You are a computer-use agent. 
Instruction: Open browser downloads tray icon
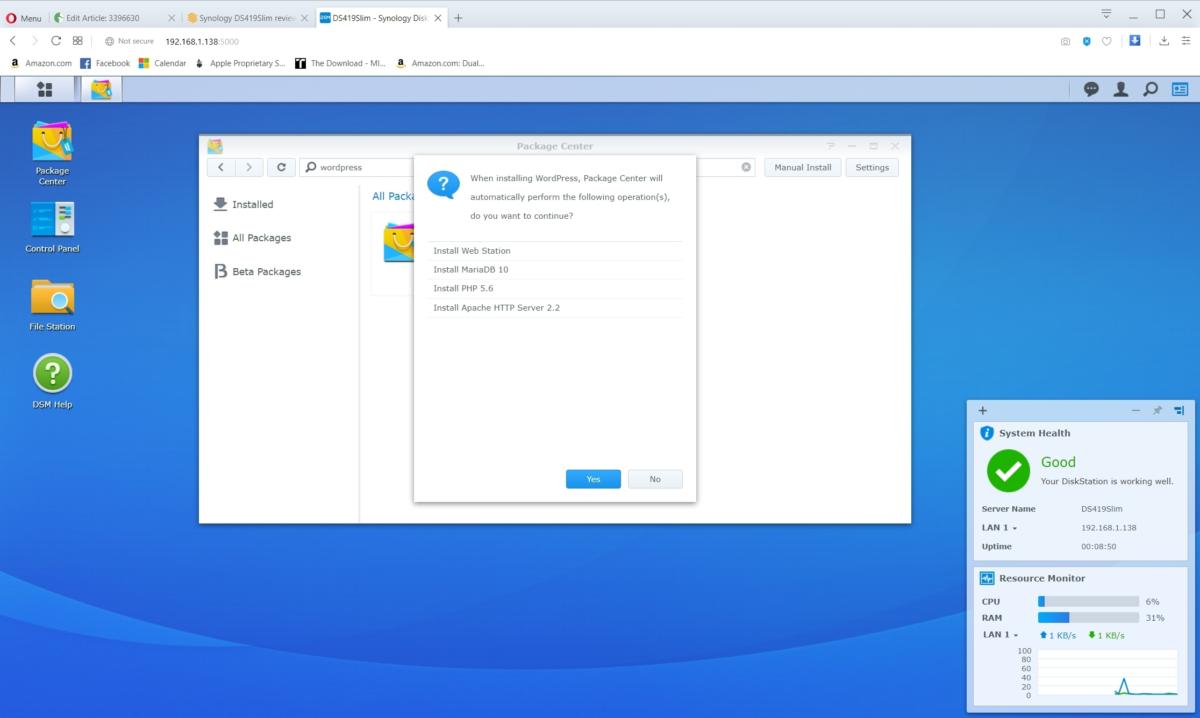point(1164,41)
